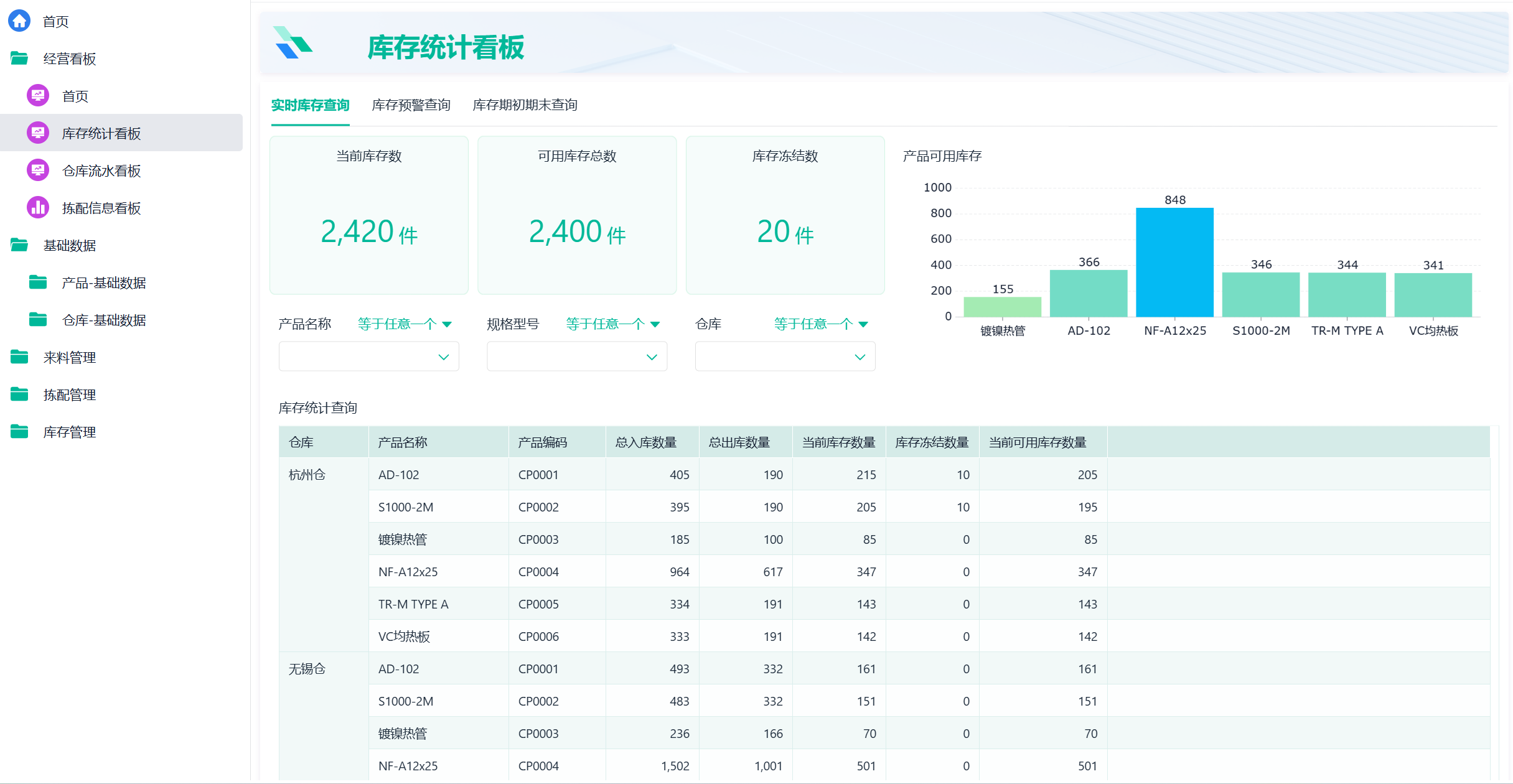
Task: Click the blue home icon in sidebar
Action: (19, 21)
